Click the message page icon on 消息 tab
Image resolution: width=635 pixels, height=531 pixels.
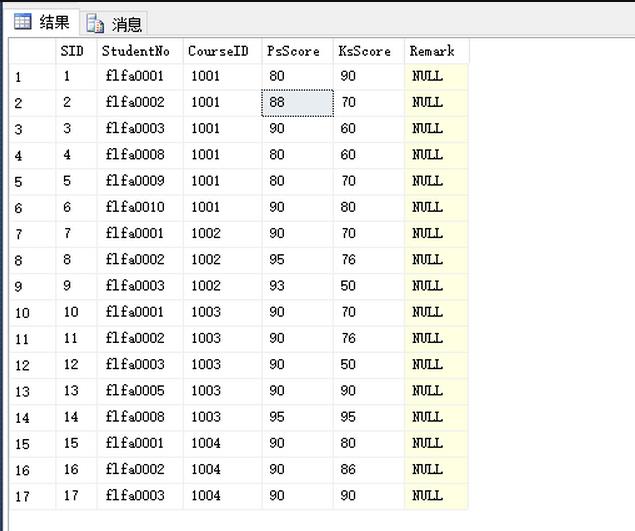click(x=96, y=24)
